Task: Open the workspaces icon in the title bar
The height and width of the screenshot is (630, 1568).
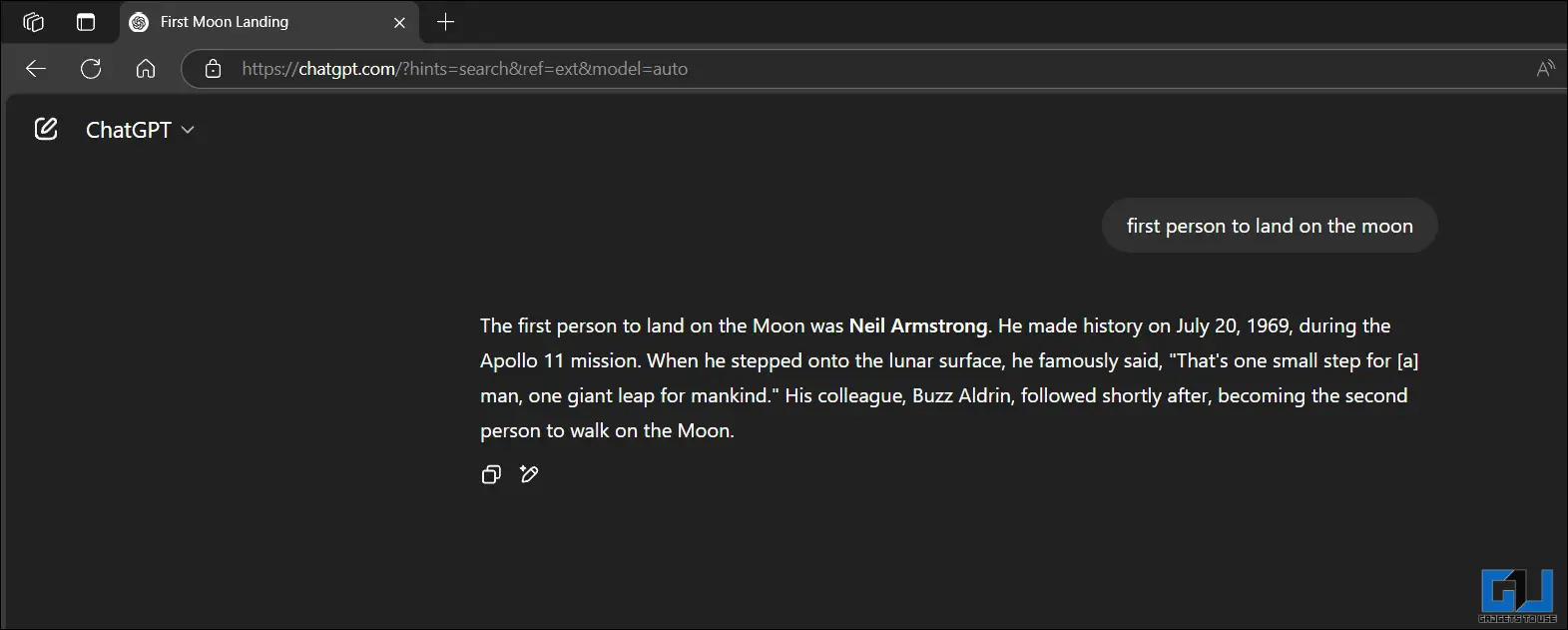Action: (x=33, y=22)
